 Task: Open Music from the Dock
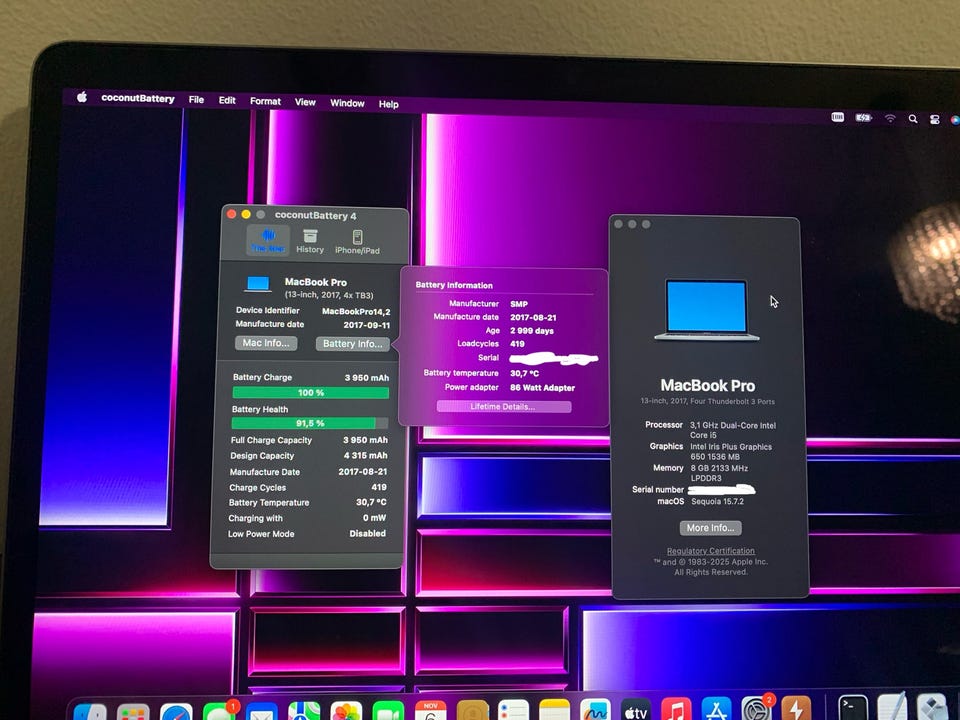coord(676,709)
